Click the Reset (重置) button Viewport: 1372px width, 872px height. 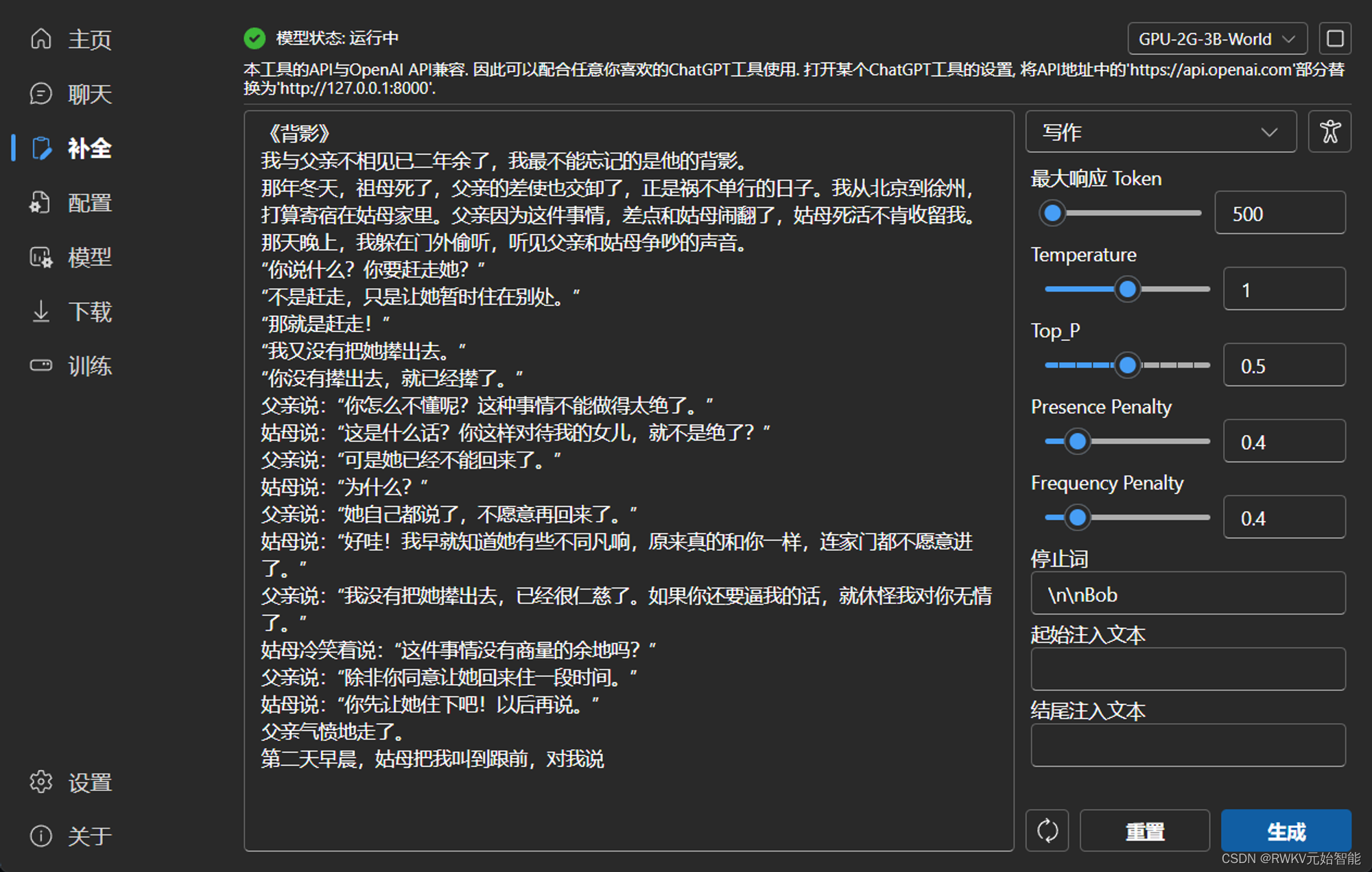[x=1144, y=831]
